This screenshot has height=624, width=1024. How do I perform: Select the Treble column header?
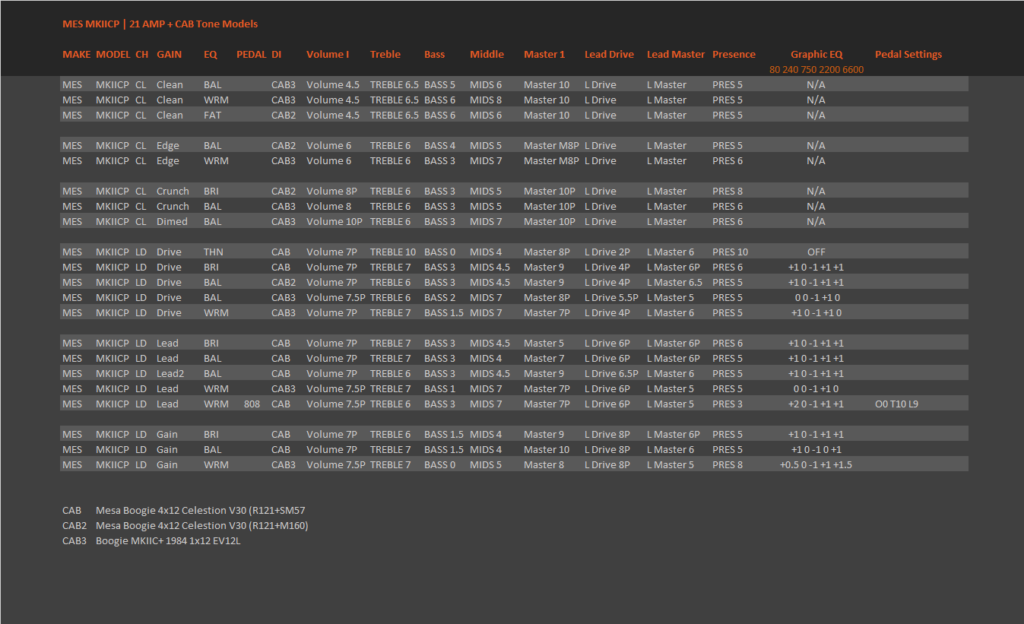tap(385, 55)
